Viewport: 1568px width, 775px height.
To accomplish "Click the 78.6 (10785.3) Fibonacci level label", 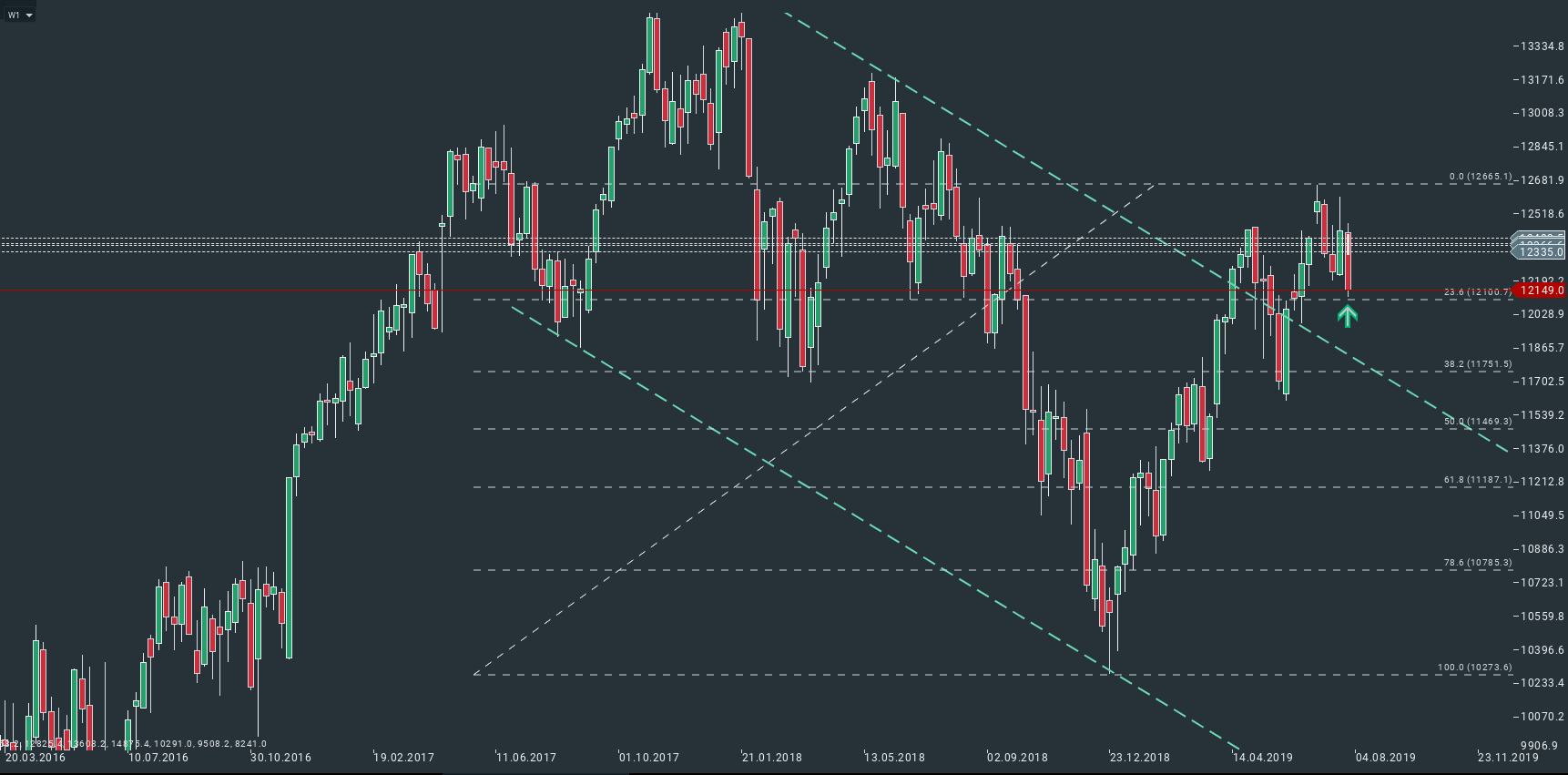I will (1478, 563).
